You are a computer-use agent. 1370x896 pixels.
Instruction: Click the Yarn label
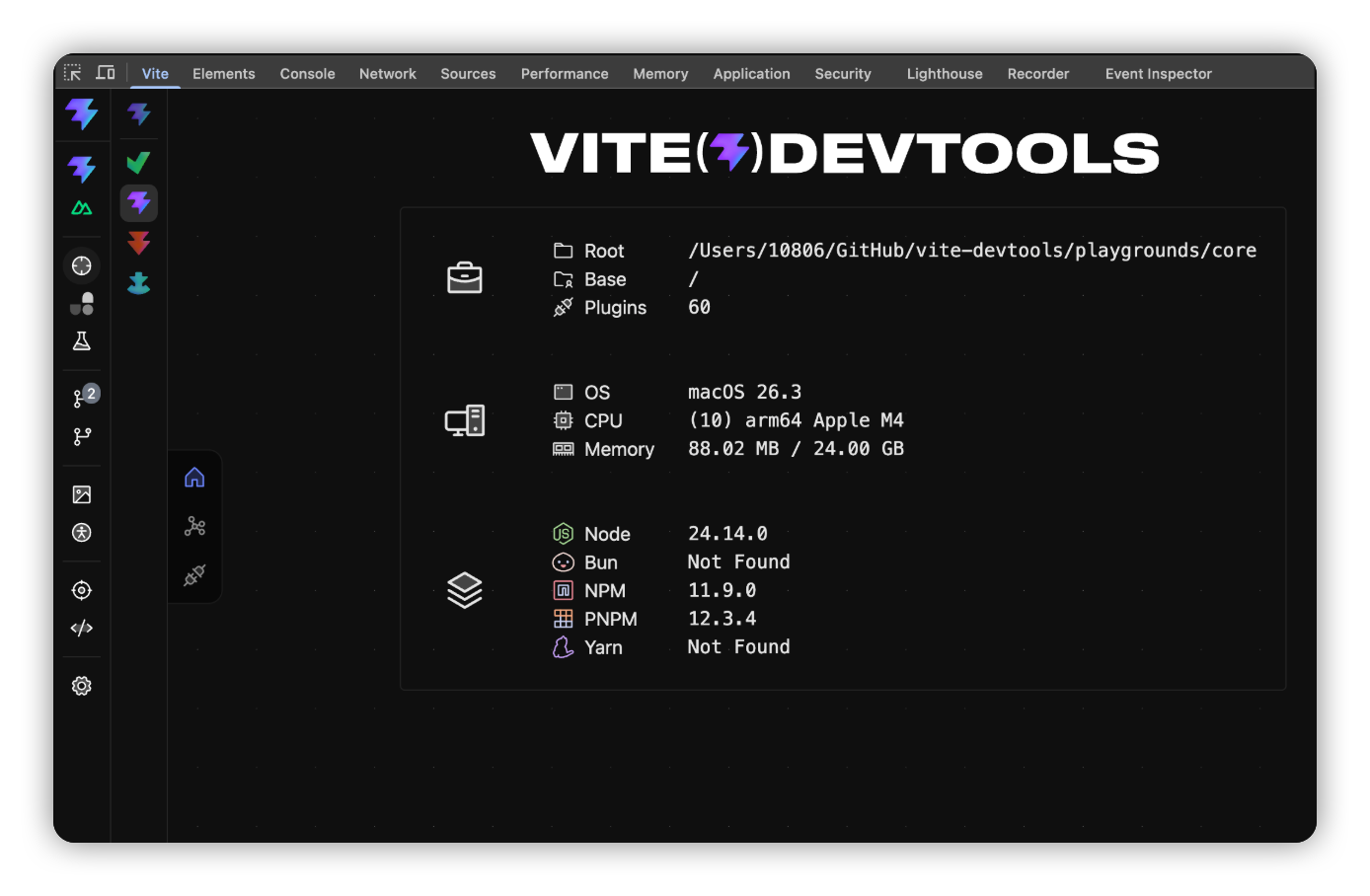pos(603,647)
